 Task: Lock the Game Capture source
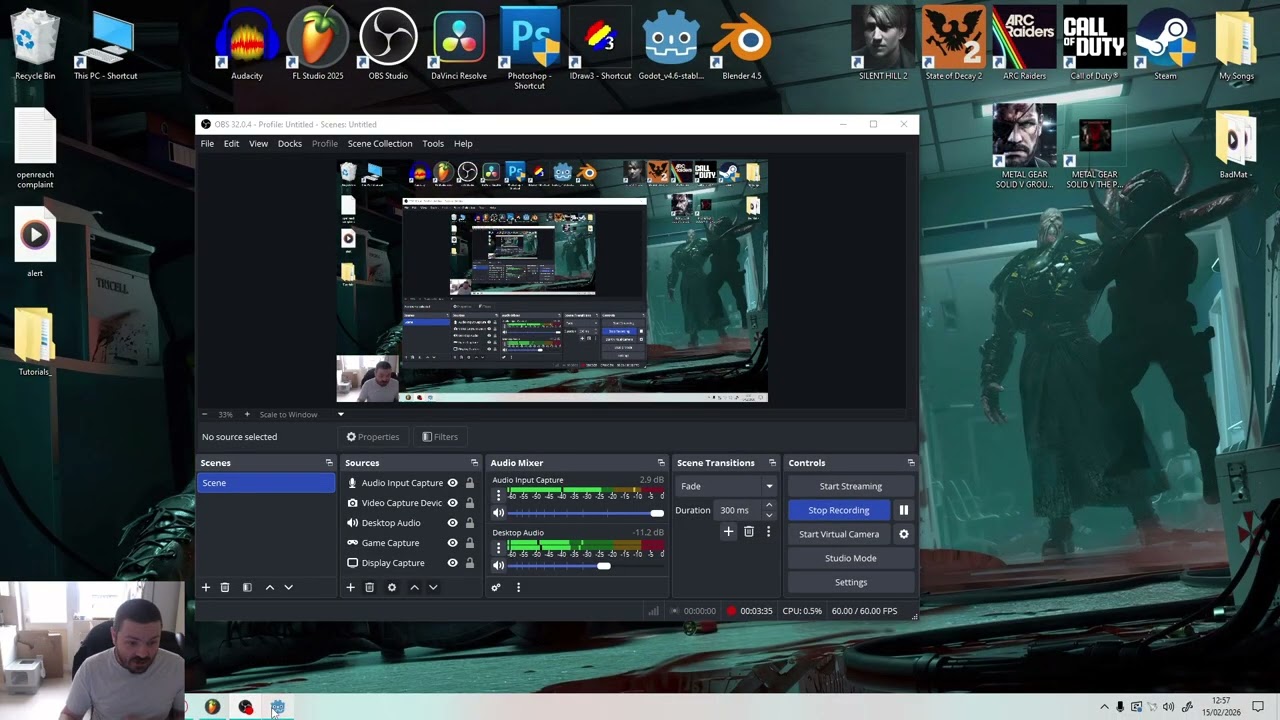click(469, 543)
